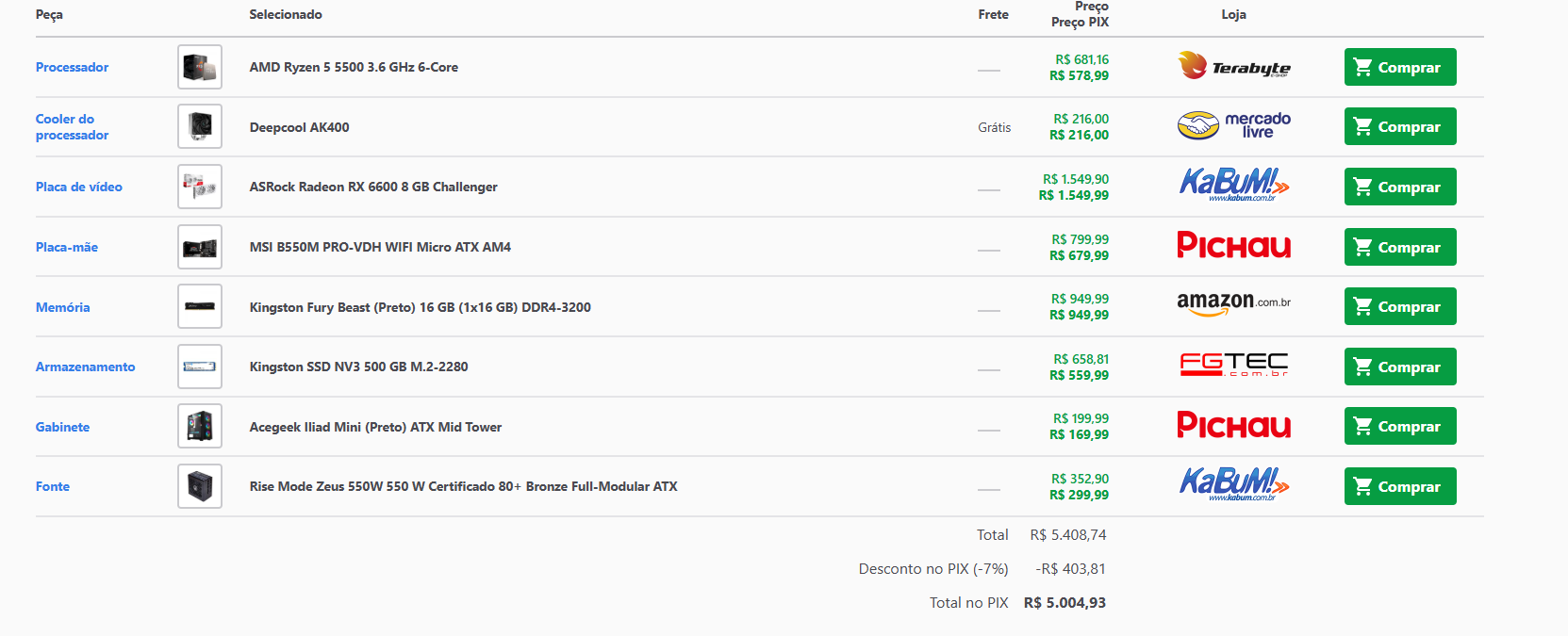Open the AMD Ryzen 5 5500 thumbnail
The height and width of the screenshot is (636, 1568).
click(x=200, y=67)
